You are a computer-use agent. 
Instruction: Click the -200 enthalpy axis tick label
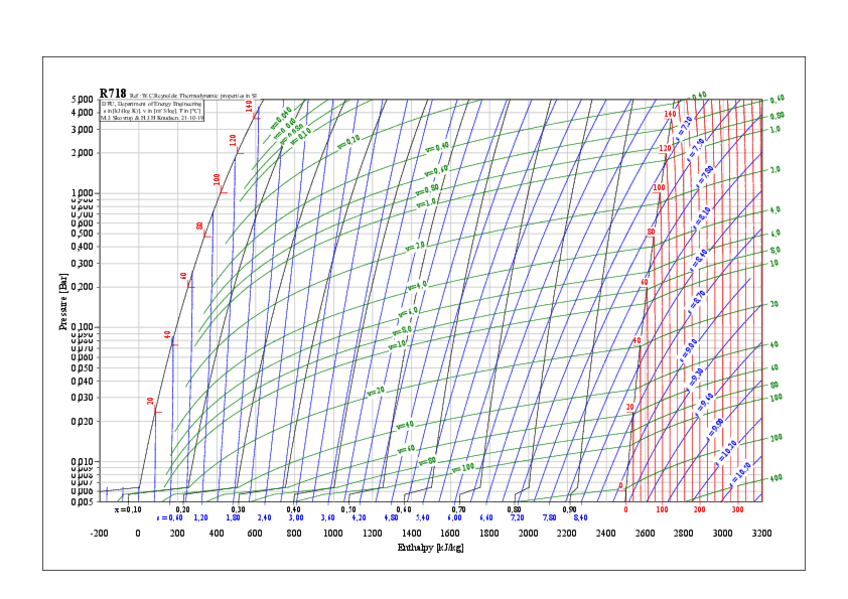pos(99,534)
